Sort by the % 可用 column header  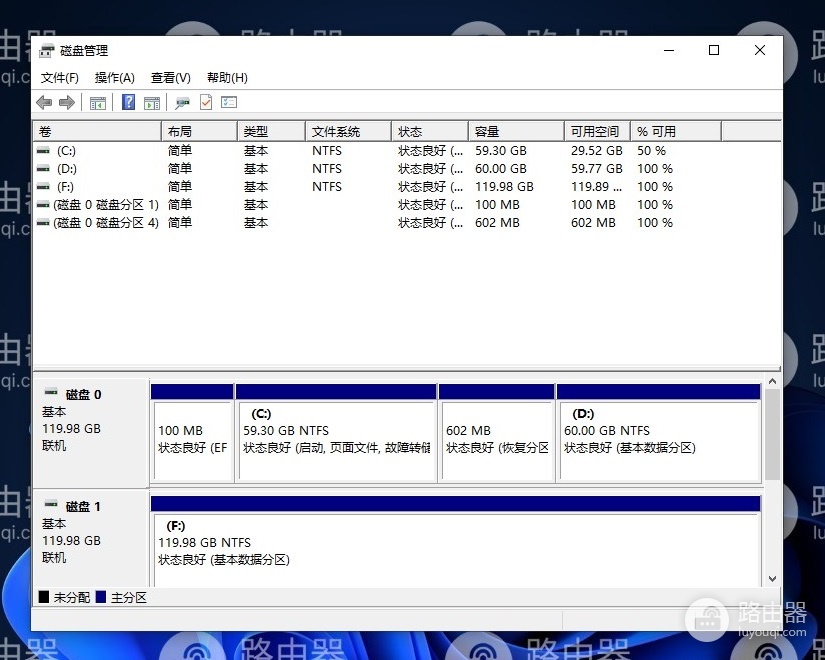[x=676, y=132]
